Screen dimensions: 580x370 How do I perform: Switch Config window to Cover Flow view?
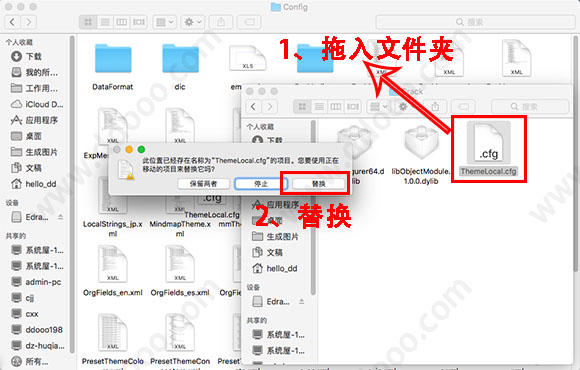[x=139, y=22]
